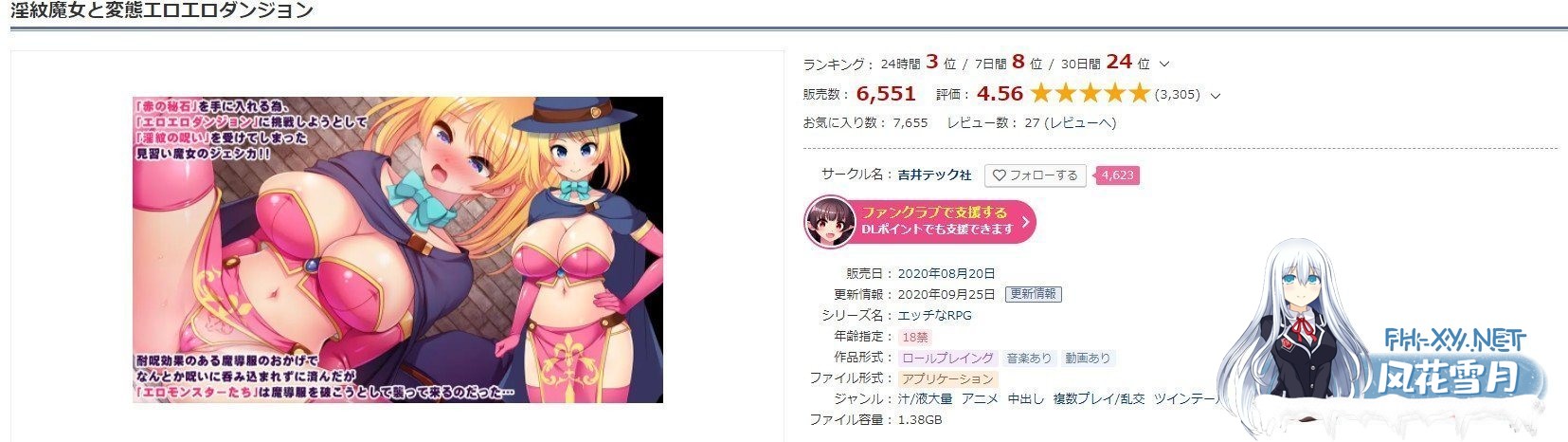Open the アニメ genre link
Screen dimensions: 1568x442
point(980,399)
